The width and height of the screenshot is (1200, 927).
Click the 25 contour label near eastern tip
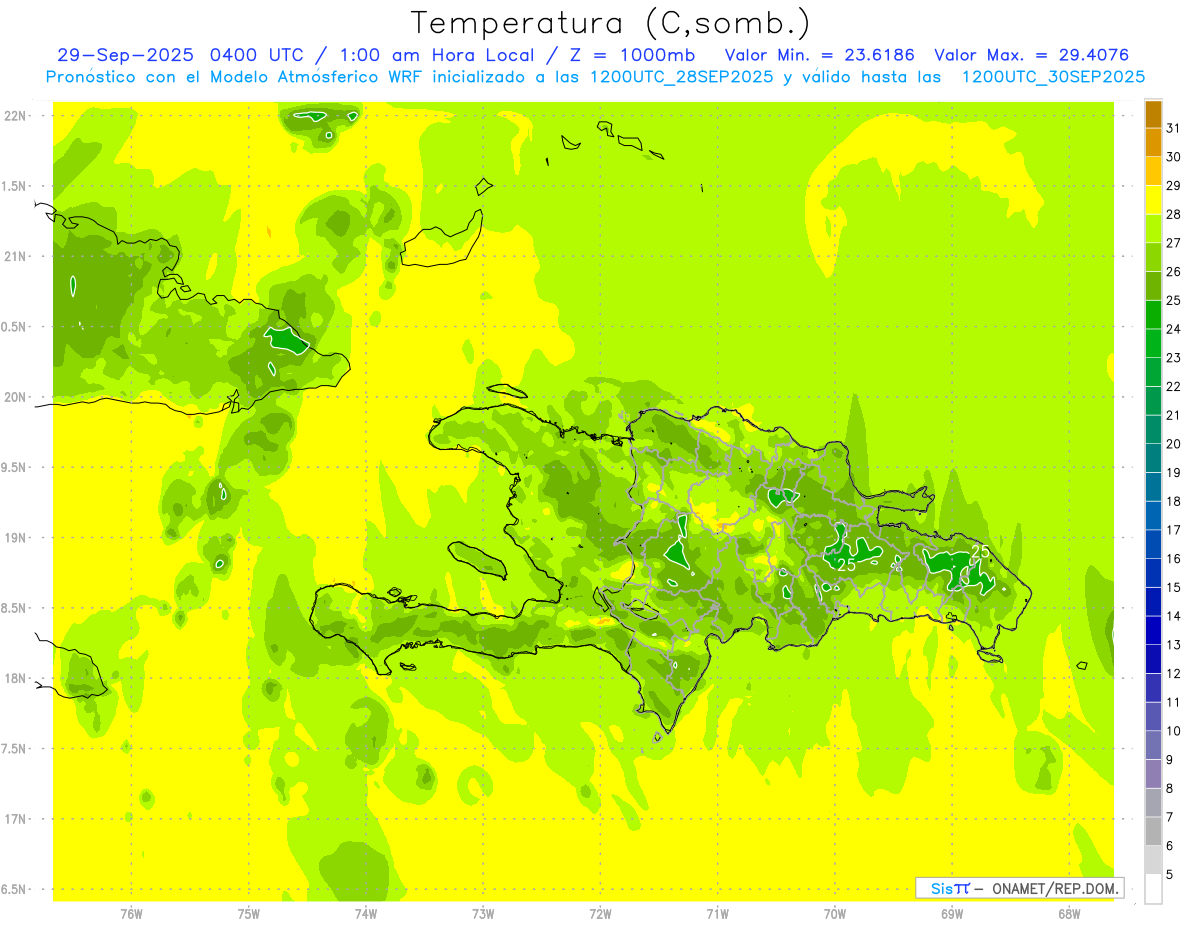(981, 551)
